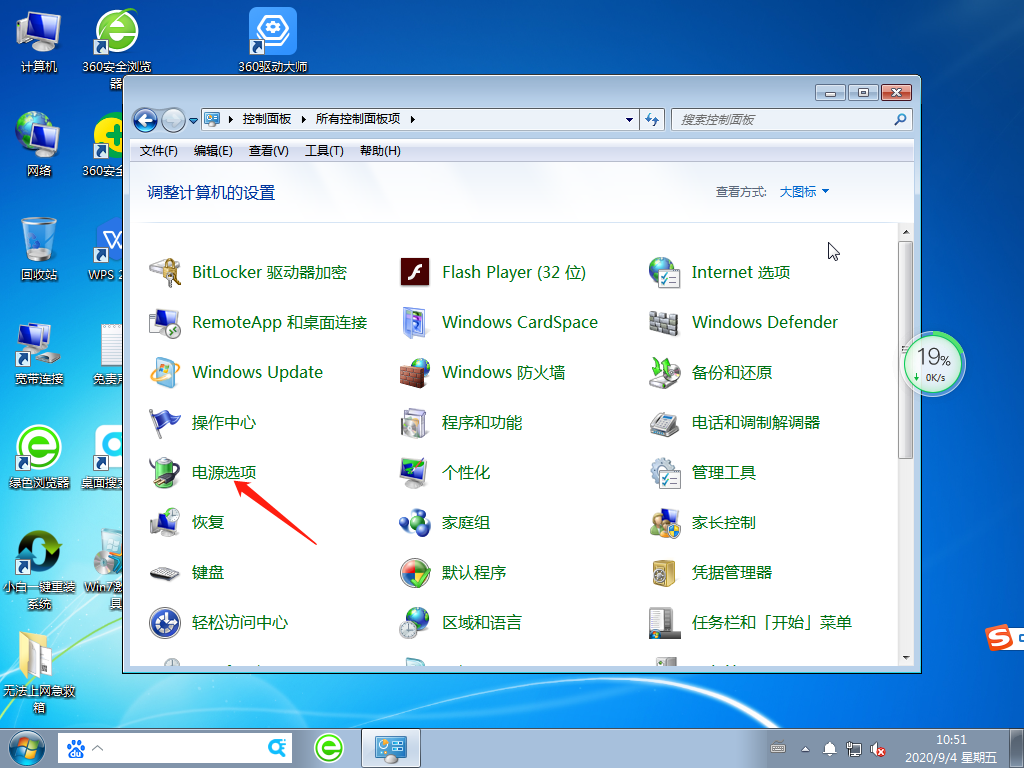This screenshot has height=768, width=1024.
Task: Click the 家长控制 icon
Action: point(665,522)
